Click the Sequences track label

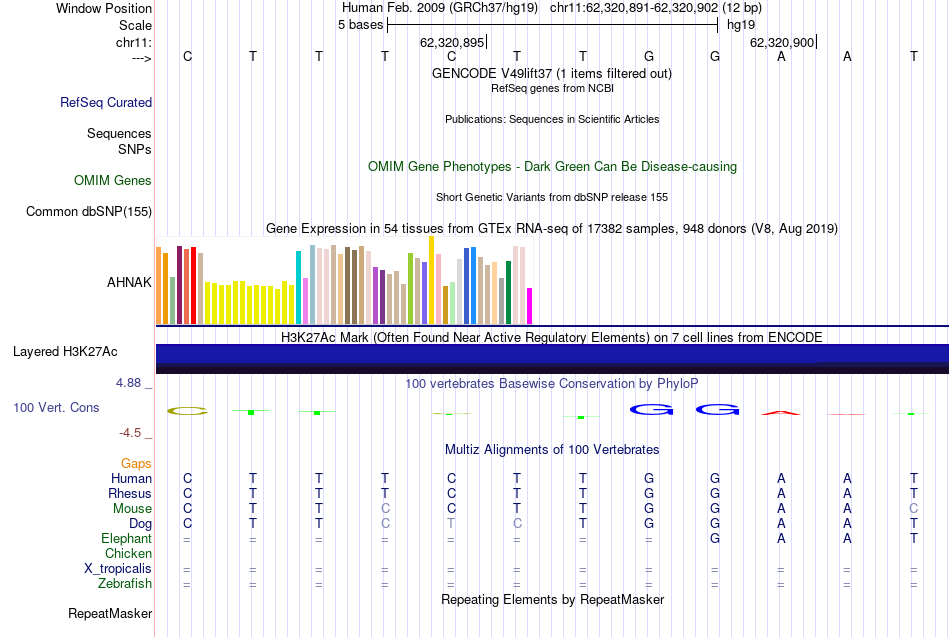coord(119,133)
